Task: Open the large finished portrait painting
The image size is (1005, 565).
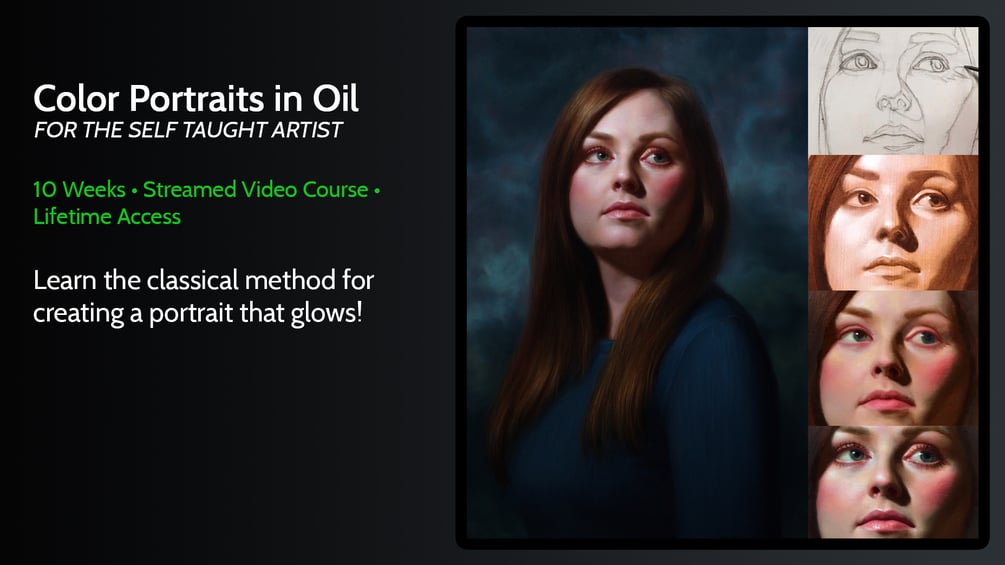Action: pos(636,282)
